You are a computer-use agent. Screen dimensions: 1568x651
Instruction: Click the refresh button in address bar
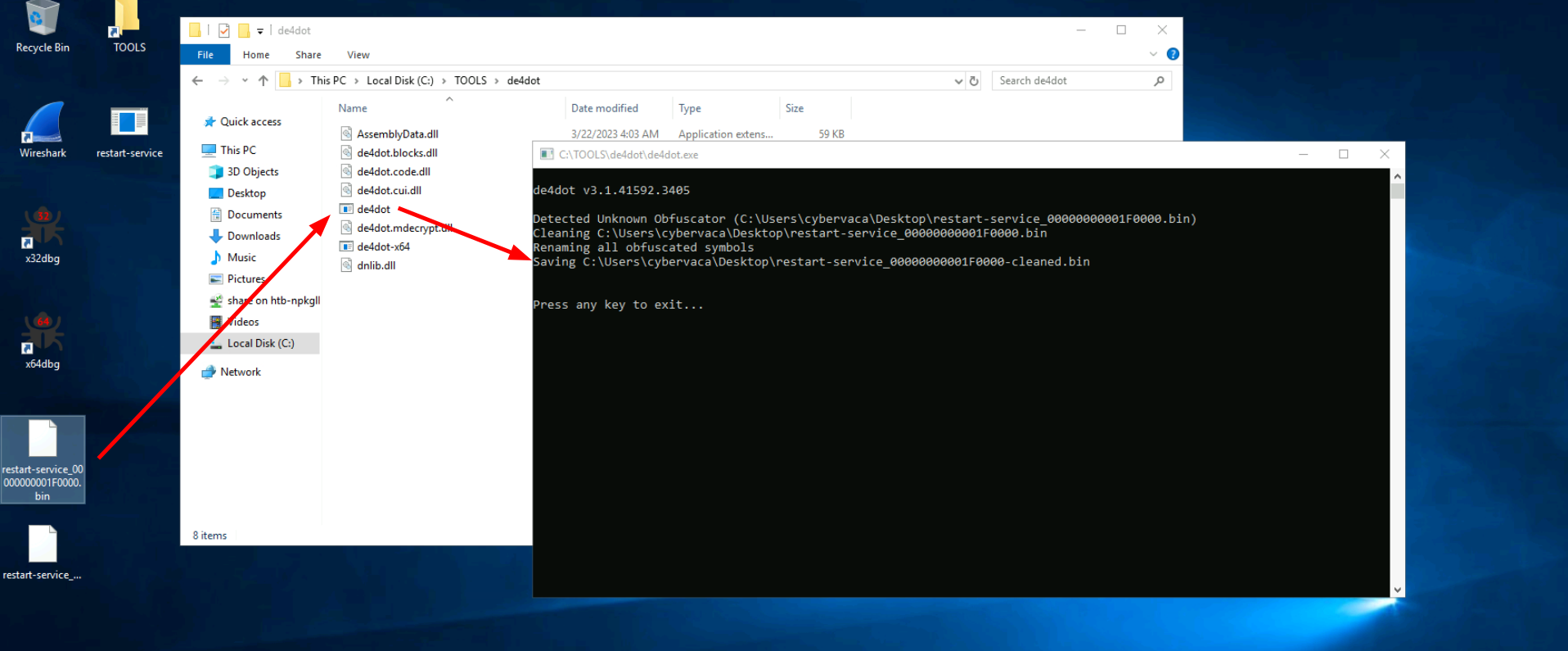[x=974, y=81]
